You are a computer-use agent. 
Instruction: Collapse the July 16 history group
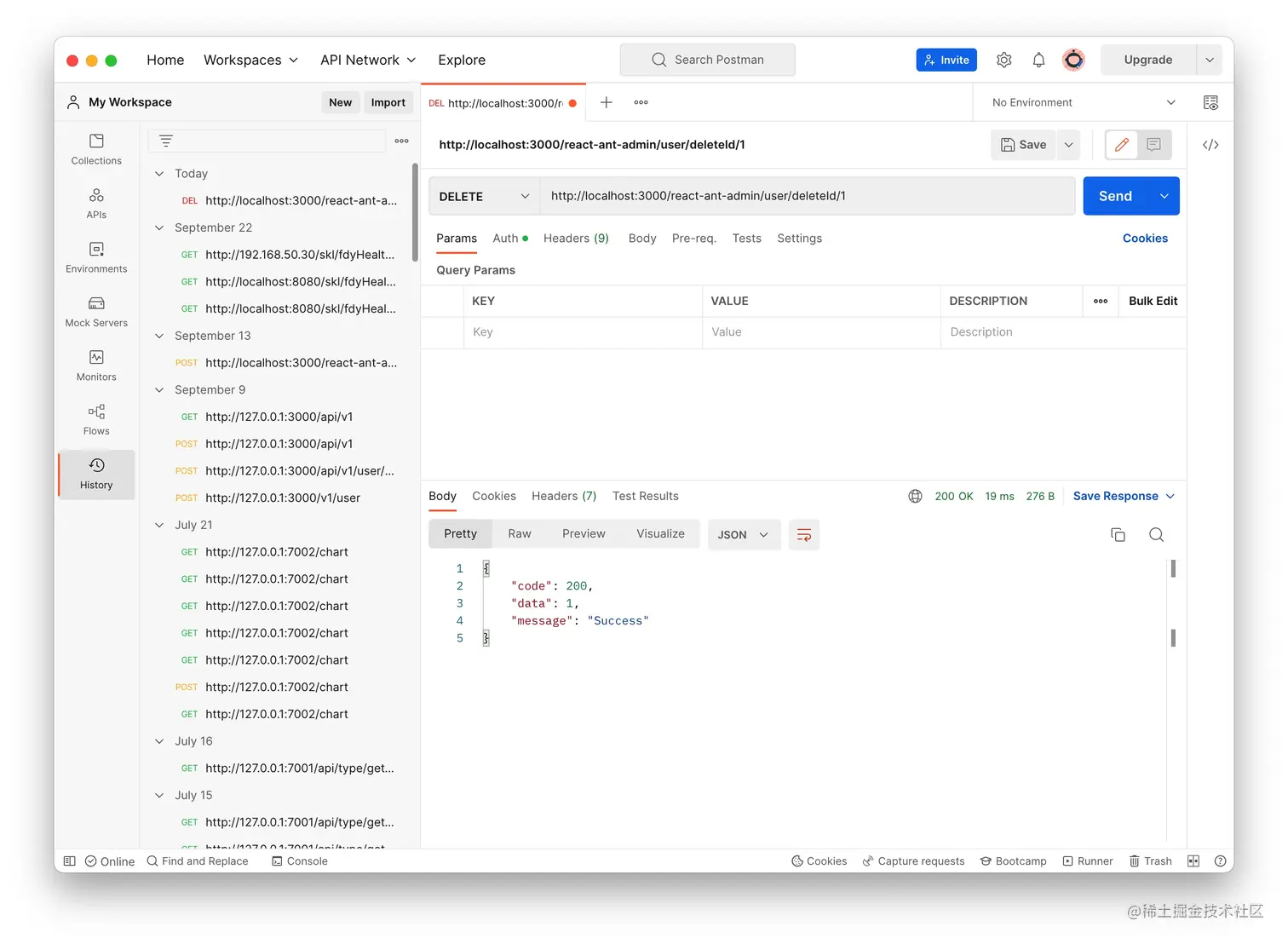(x=159, y=741)
